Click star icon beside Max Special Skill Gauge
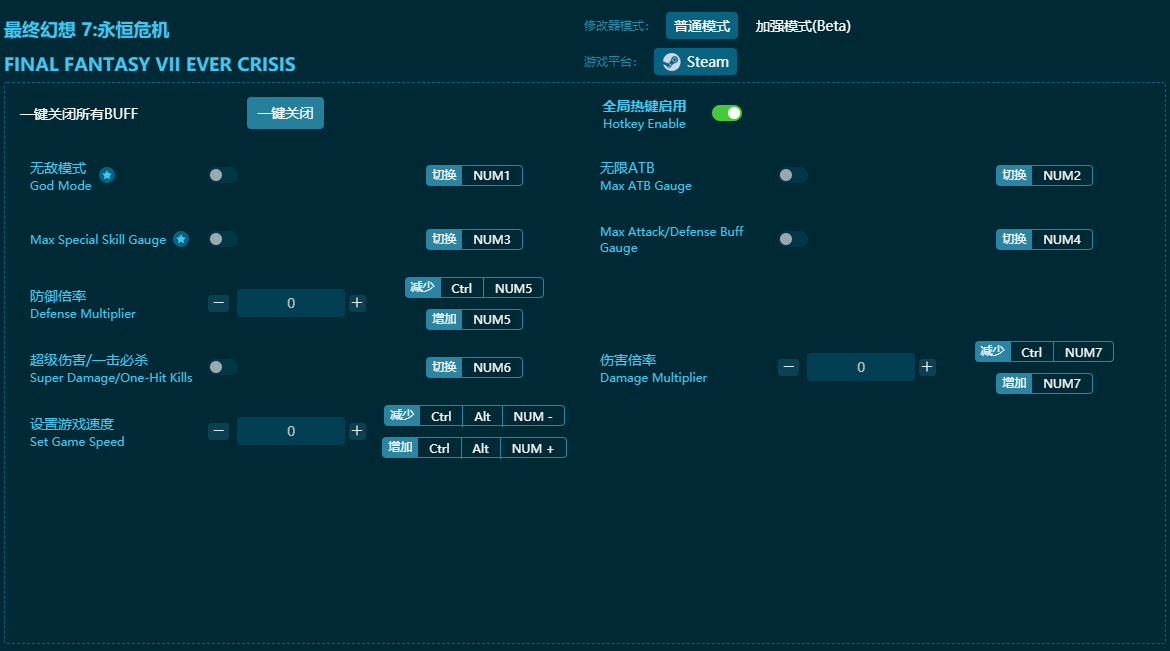The height and width of the screenshot is (651, 1170). (181, 239)
